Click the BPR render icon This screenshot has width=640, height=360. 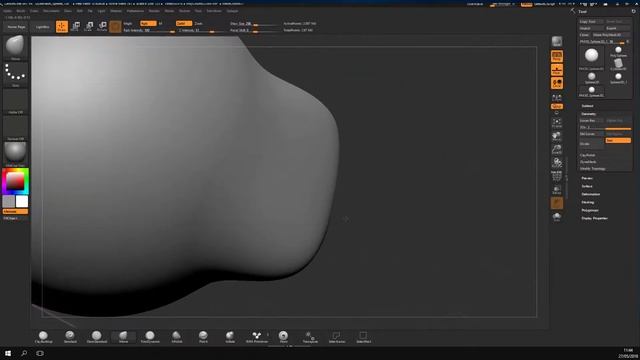click(557, 41)
